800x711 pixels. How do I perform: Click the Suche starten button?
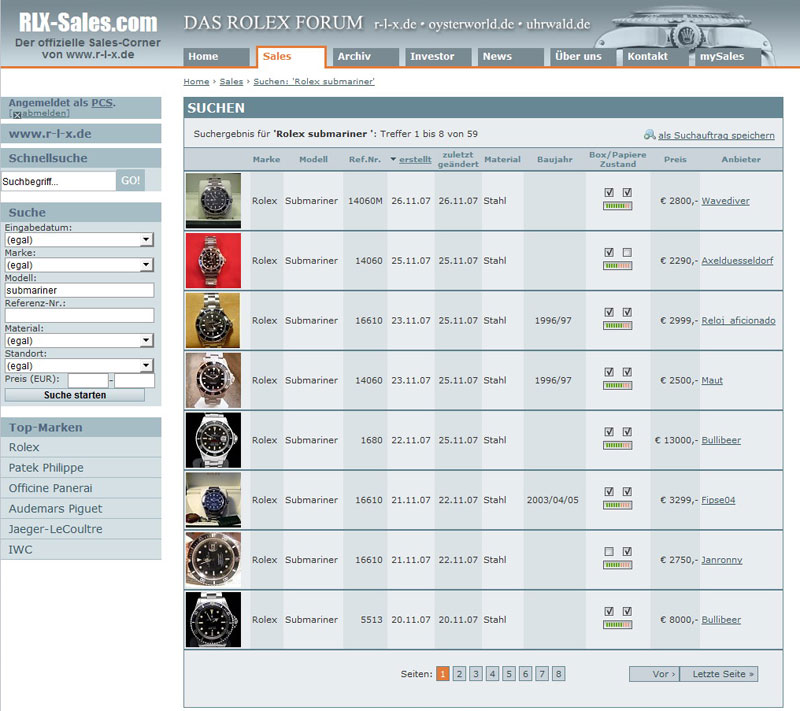[74, 395]
